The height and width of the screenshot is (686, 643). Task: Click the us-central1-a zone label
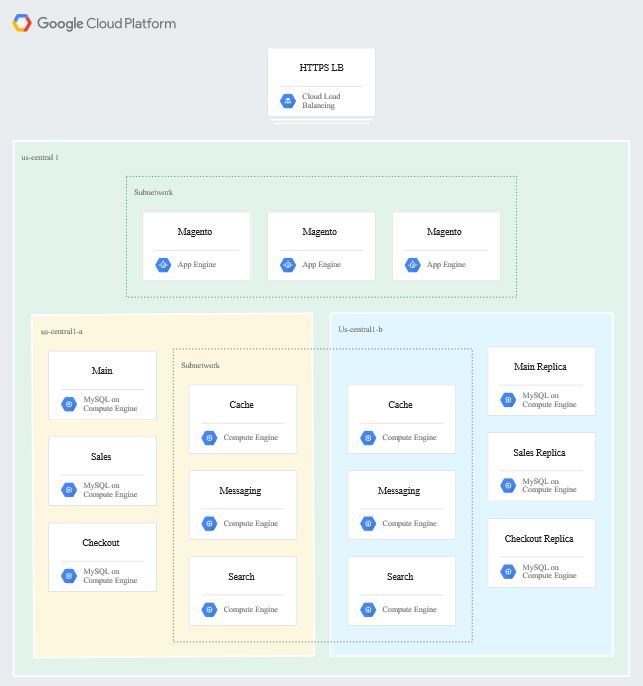pyautogui.click(x=61, y=332)
